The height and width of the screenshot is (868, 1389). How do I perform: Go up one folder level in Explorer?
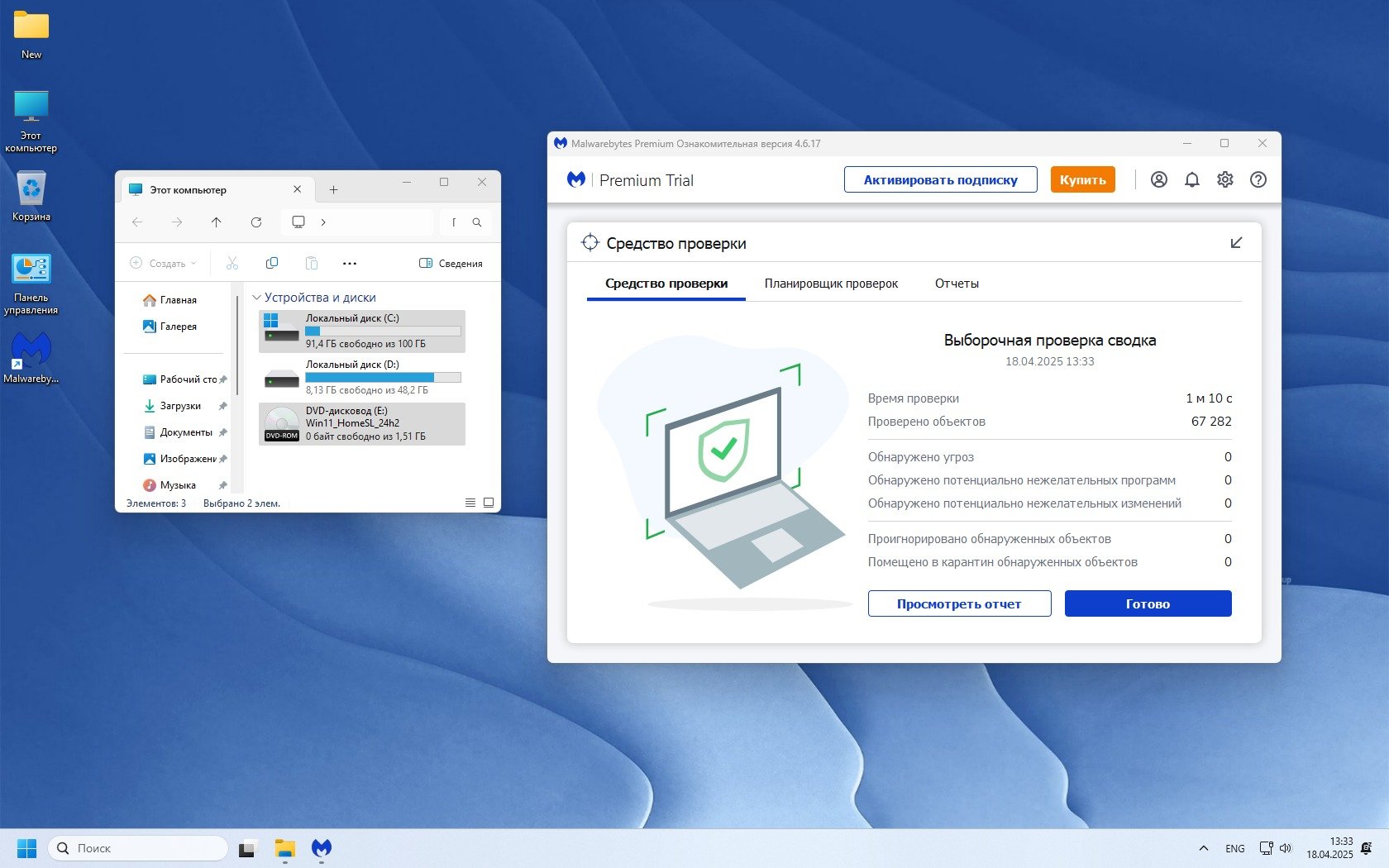pos(217,222)
